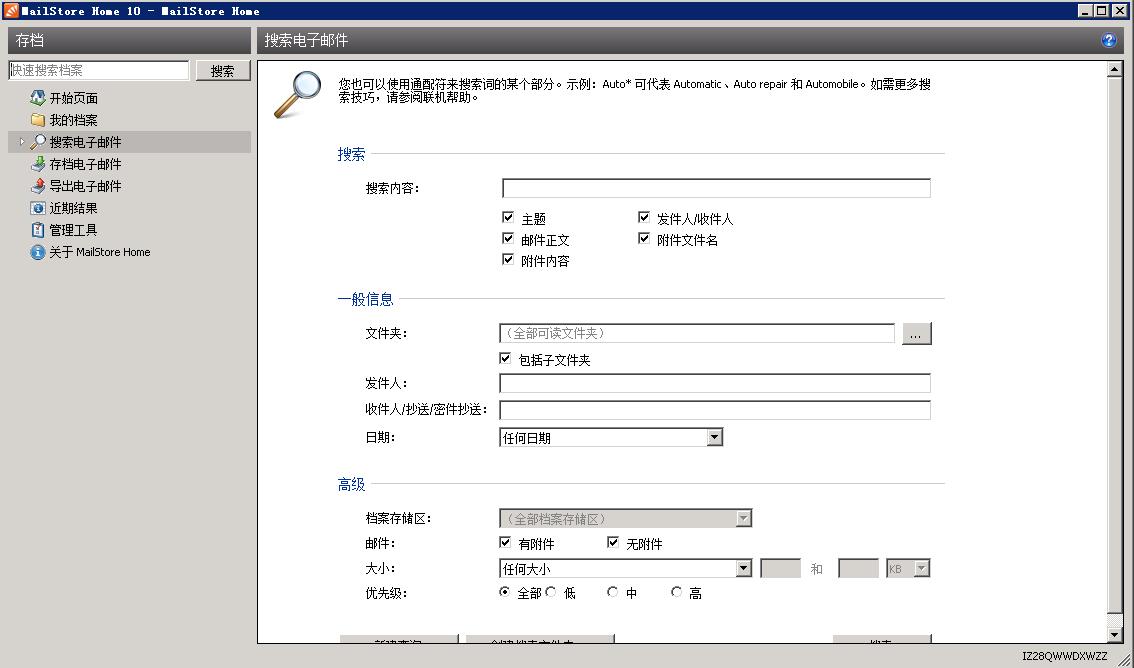This screenshot has width=1134, height=668.
Task: Open 近期结果 in the sidebar
Action: pos(73,208)
